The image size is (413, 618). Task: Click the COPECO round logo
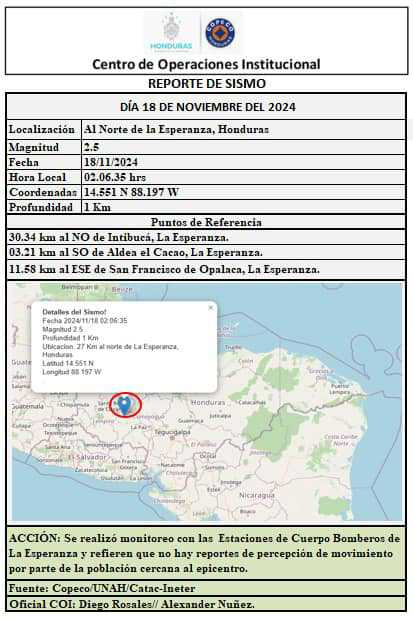[x=221, y=33]
